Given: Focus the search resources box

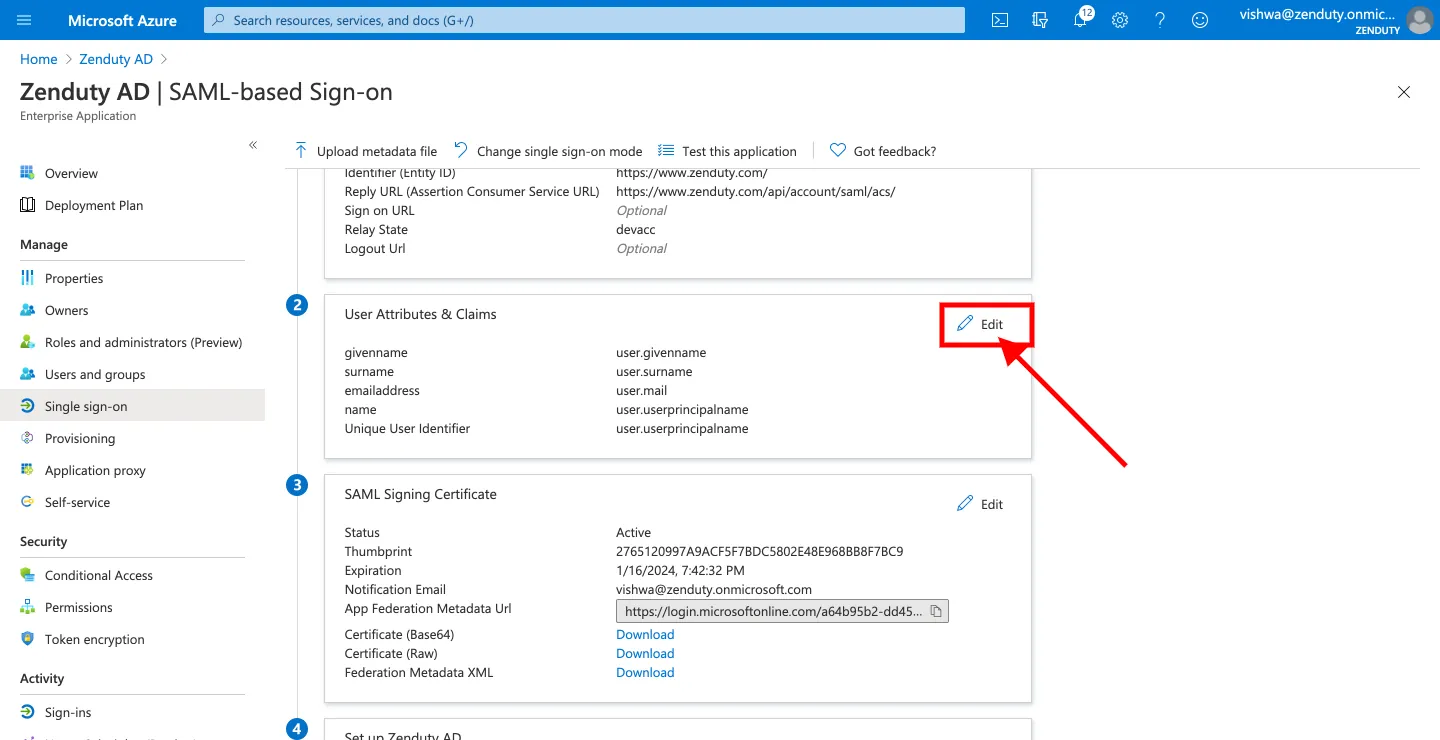Looking at the screenshot, I should [x=584, y=20].
